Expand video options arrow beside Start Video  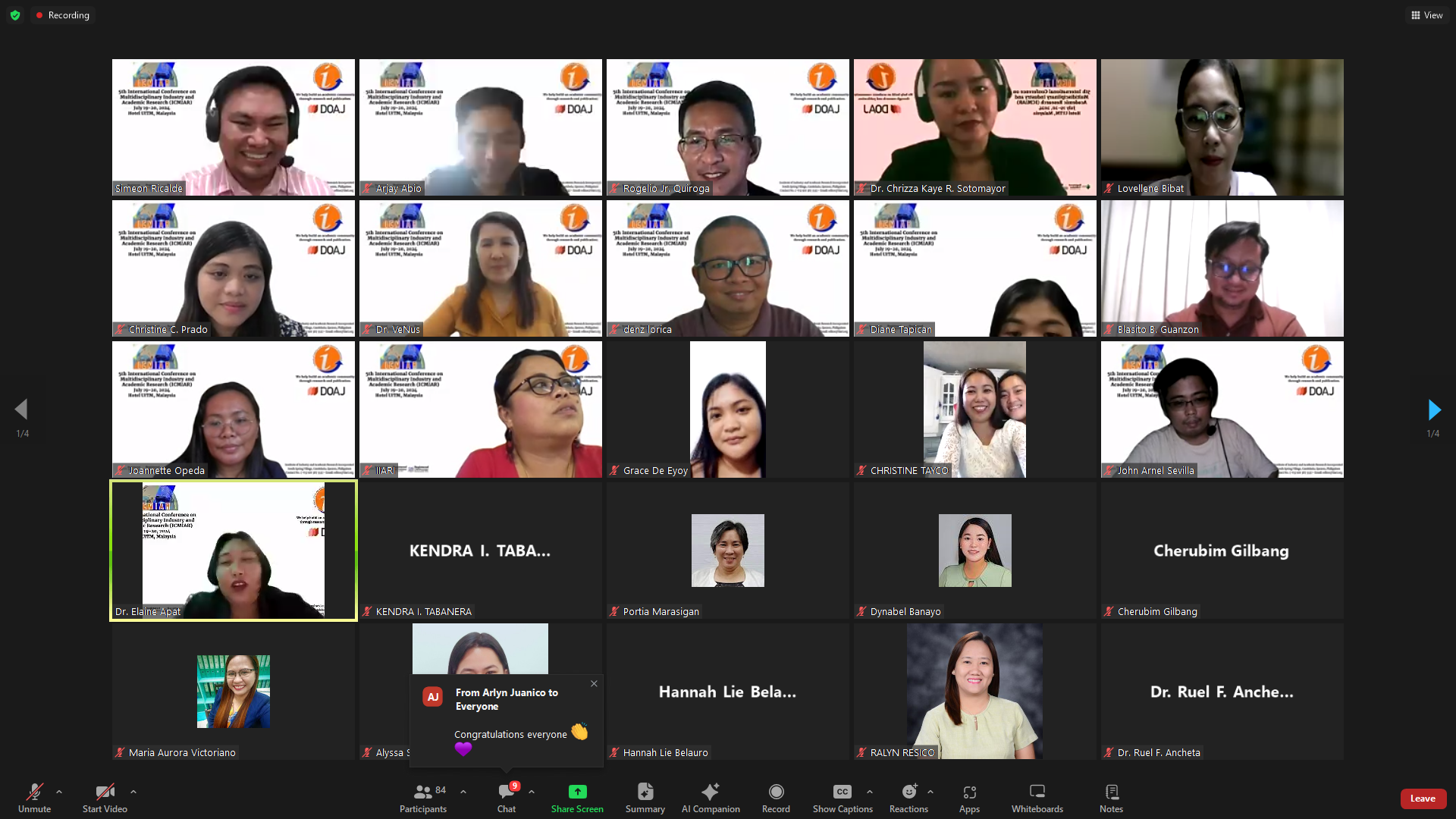[x=133, y=792]
